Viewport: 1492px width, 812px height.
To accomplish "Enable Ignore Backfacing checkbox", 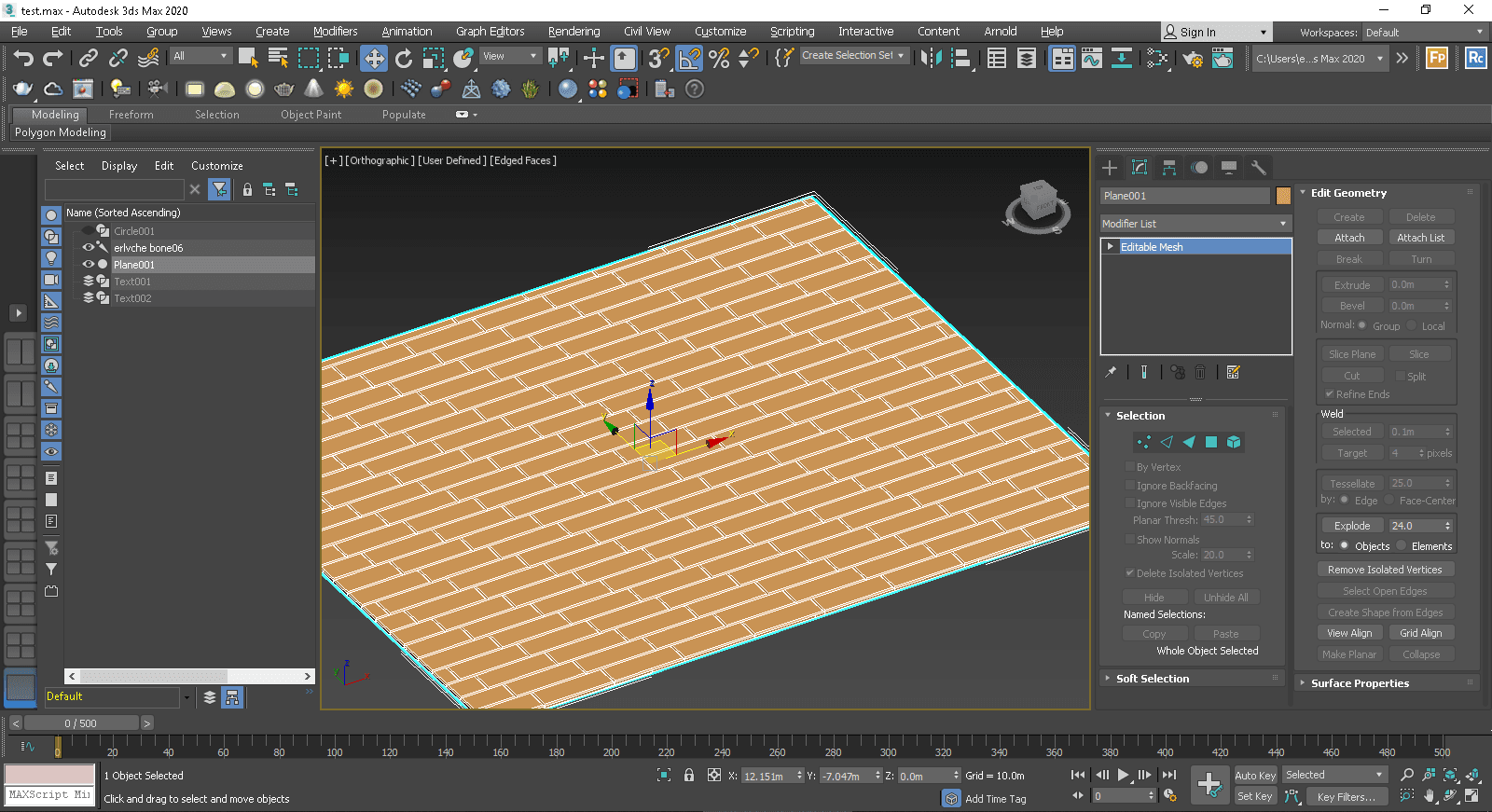I will (1130, 486).
